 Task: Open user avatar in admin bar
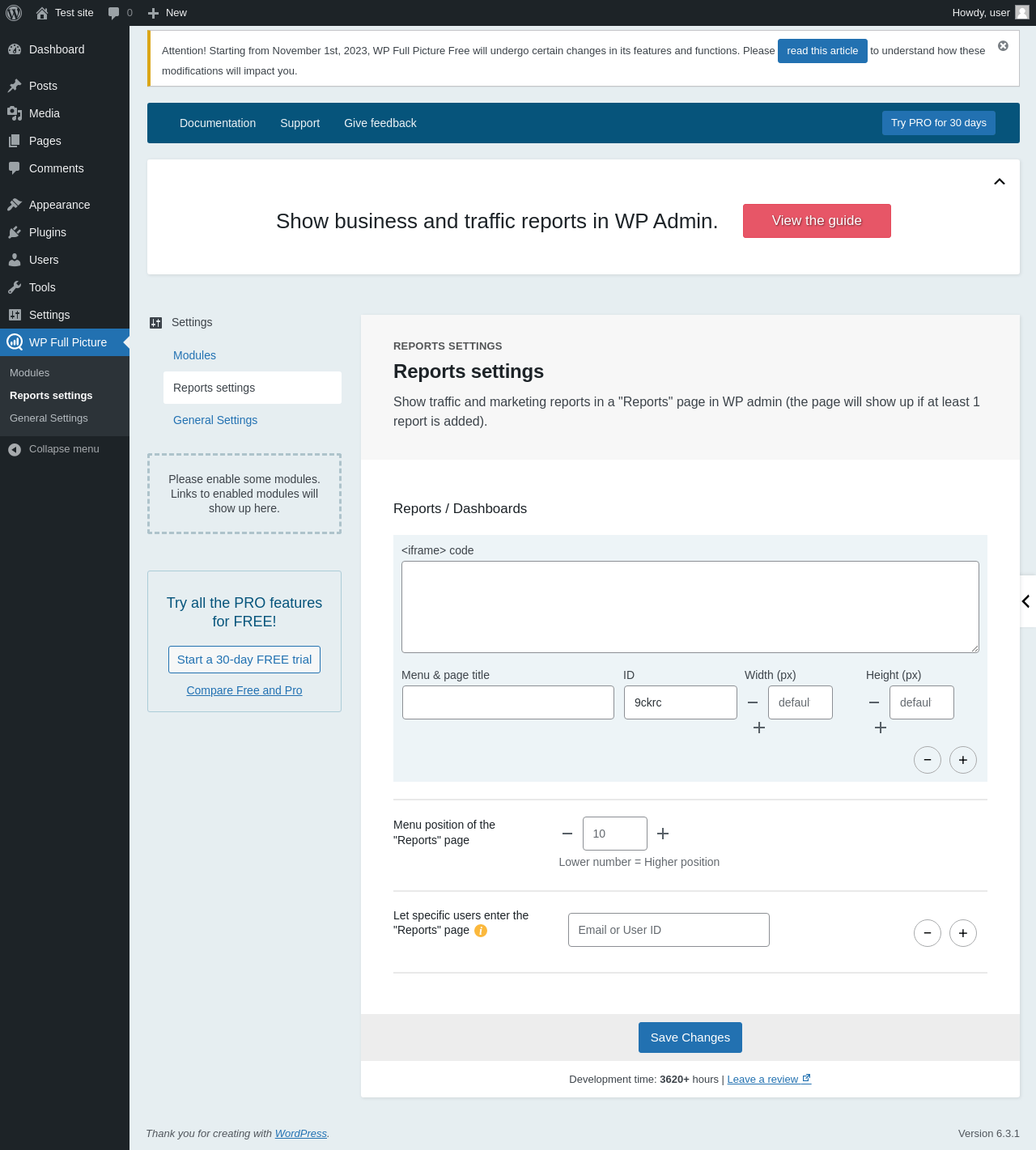1022,12
